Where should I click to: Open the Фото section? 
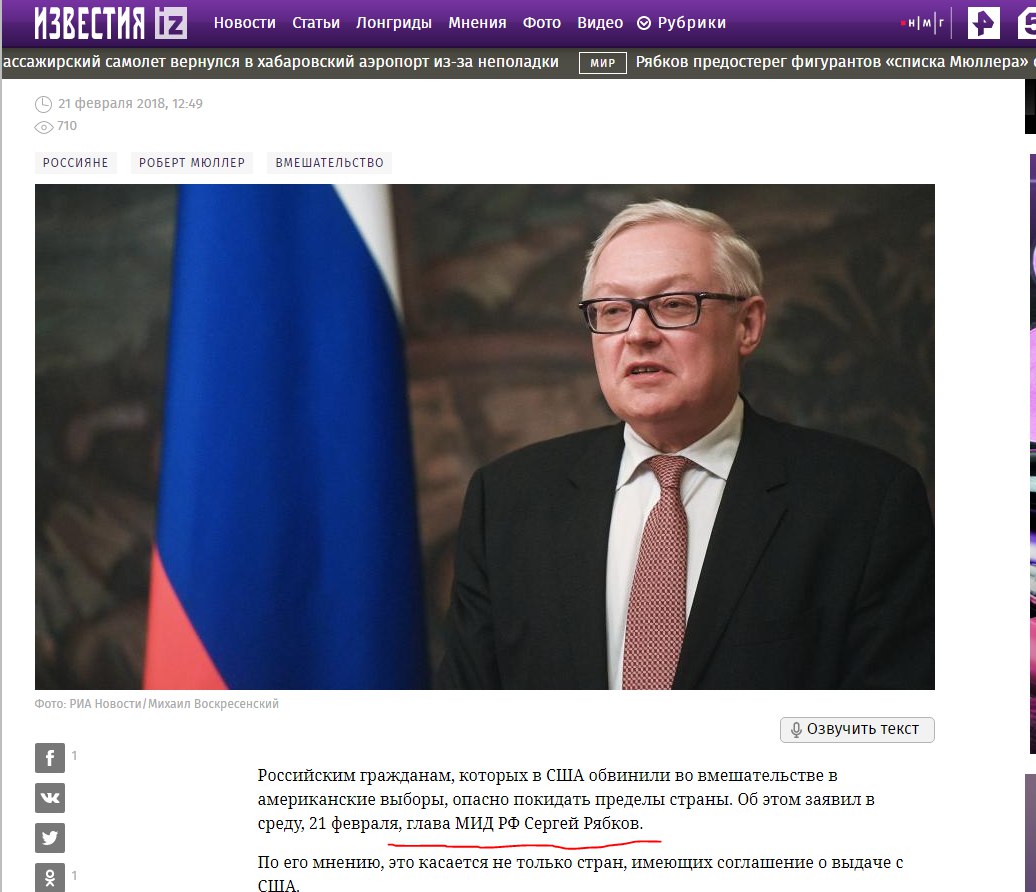click(542, 23)
